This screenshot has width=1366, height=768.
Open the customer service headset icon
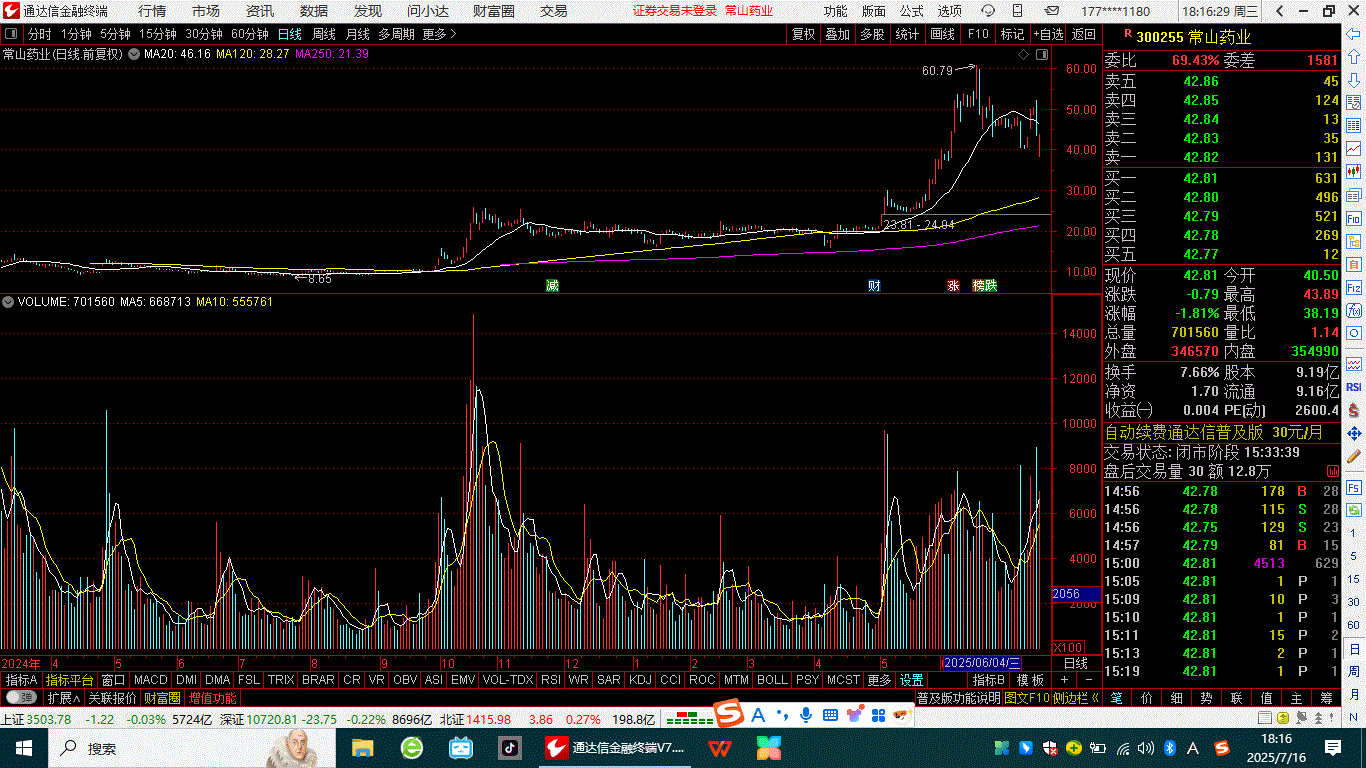(987, 11)
